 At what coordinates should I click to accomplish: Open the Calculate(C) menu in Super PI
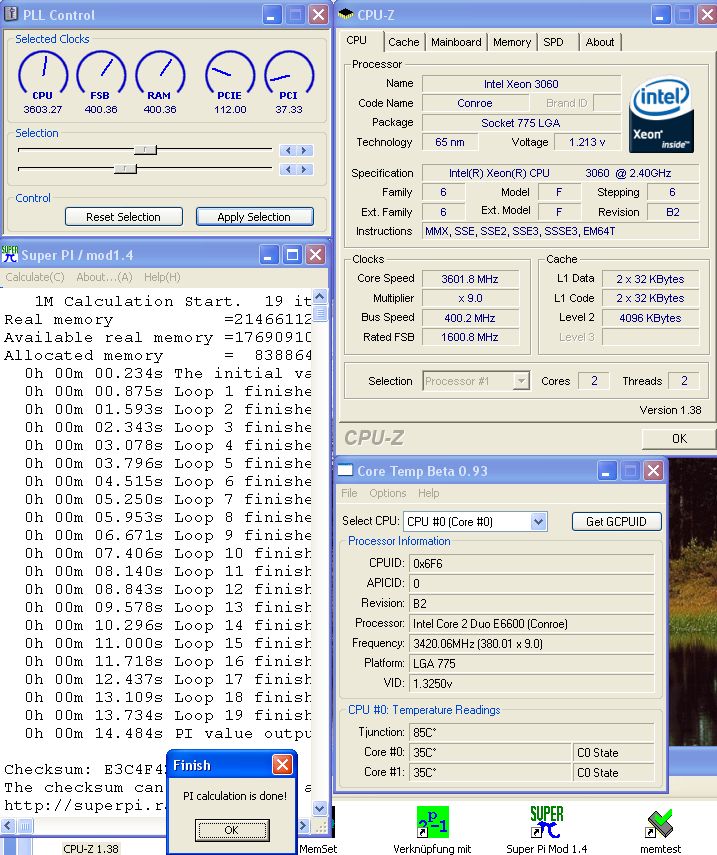point(35,277)
